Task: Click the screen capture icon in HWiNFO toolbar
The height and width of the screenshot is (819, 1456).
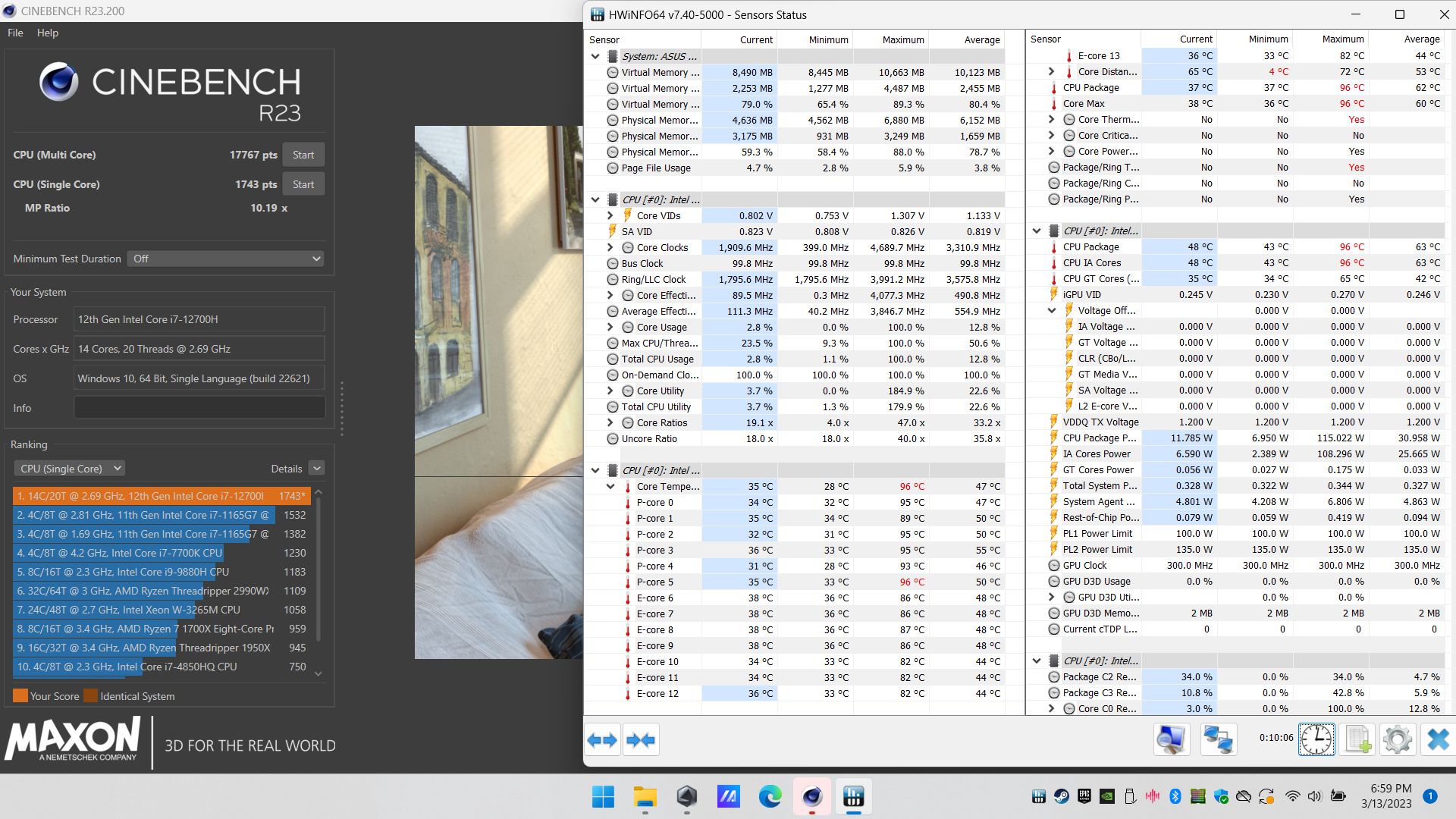Action: [1171, 739]
